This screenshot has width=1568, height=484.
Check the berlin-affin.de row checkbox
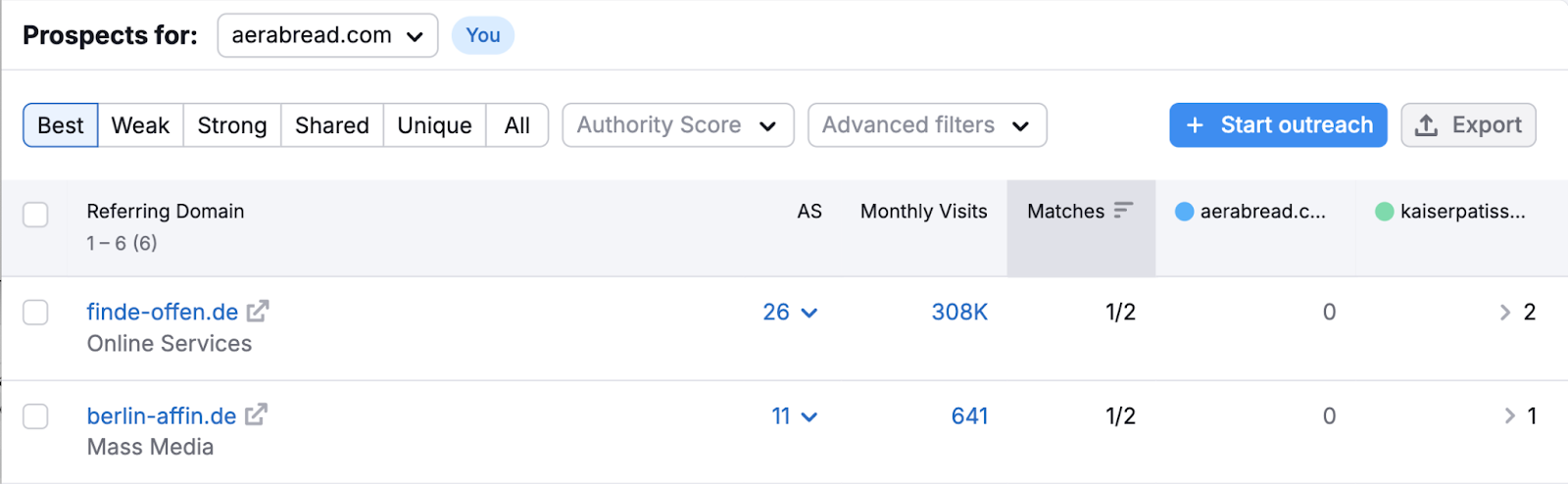pos(35,416)
